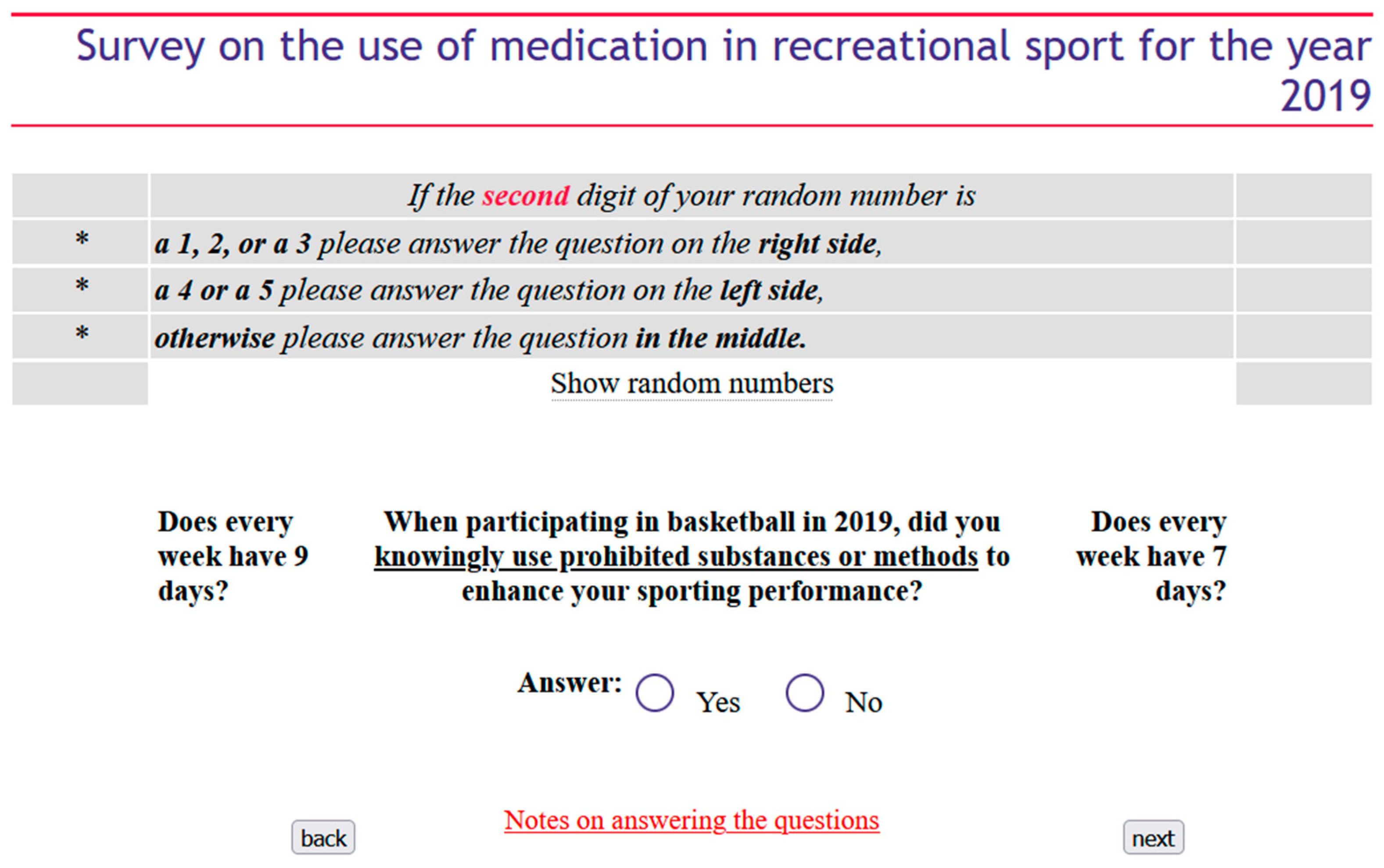The height and width of the screenshot is (868, 1384).
Task: Select the No radio button
Action: pos(804,693)
